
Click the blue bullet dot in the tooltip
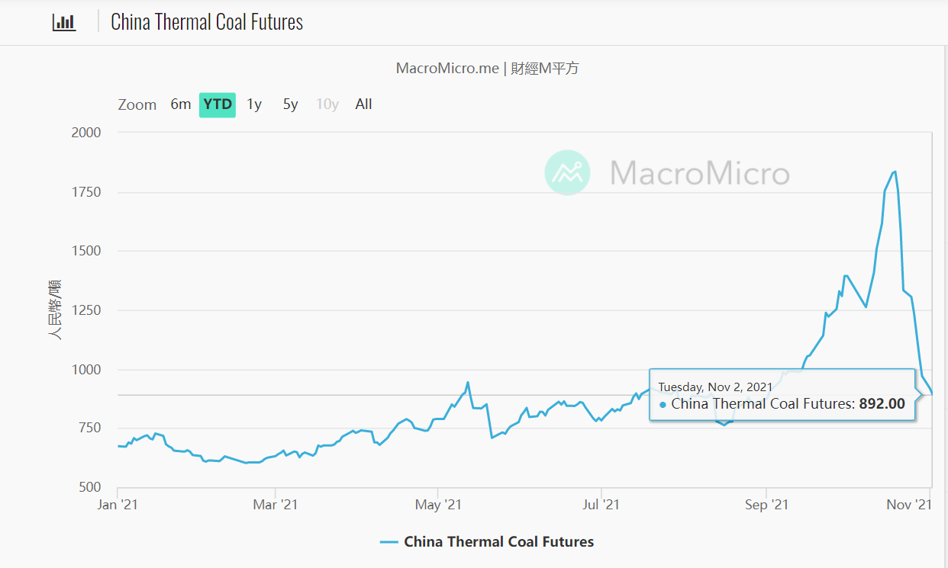663,405
